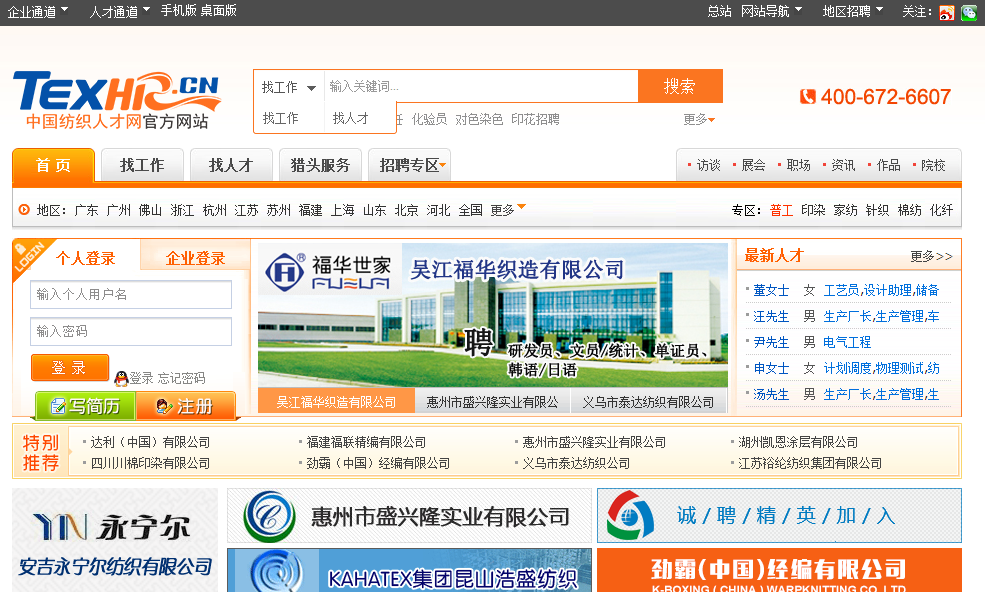Image resolution: width=985 pixels, height=592 pixels.
Task: Click the password input field
Action: [x=131, y=331]
